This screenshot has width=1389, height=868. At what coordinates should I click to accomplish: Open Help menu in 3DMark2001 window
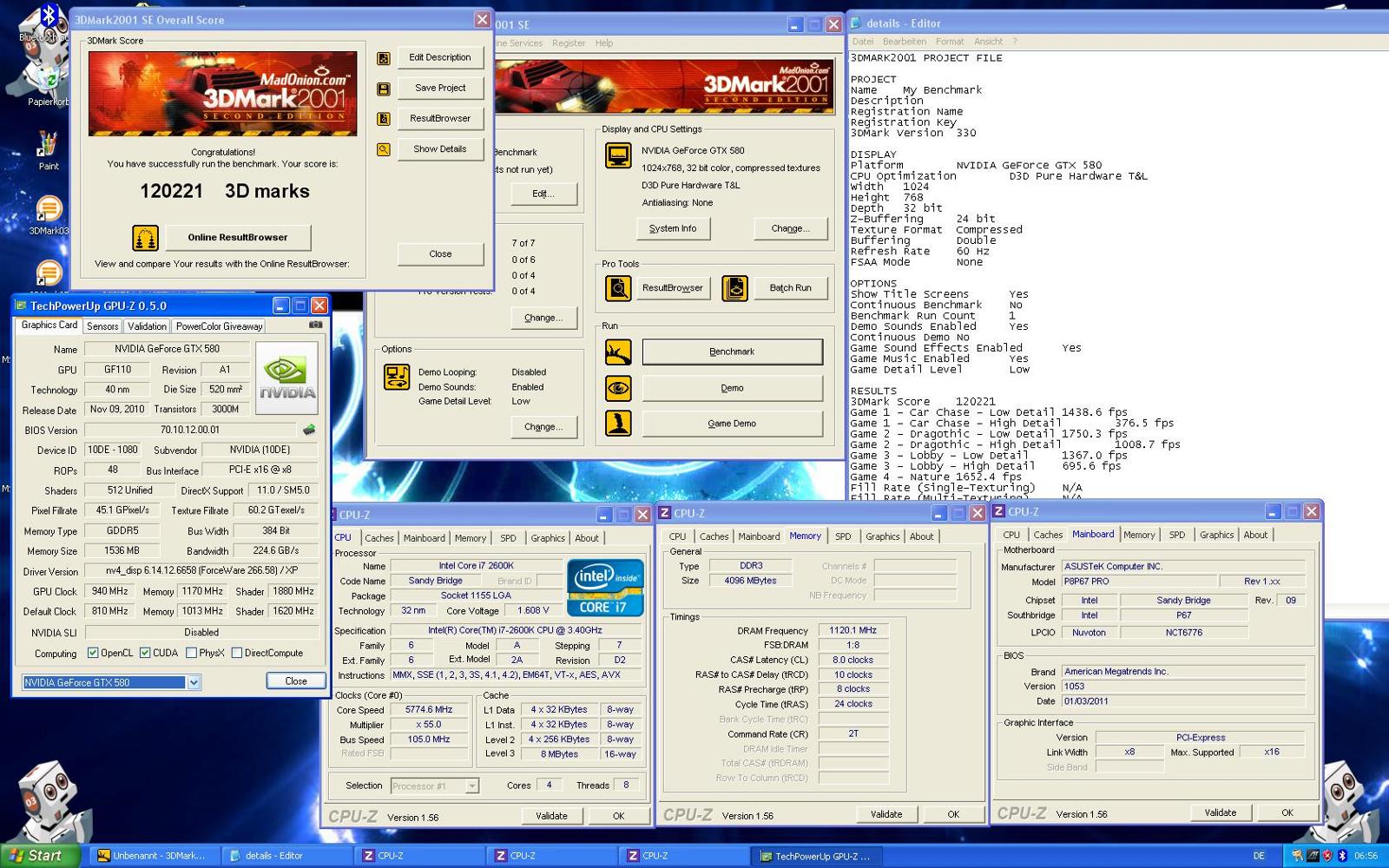tap(604, 43)
